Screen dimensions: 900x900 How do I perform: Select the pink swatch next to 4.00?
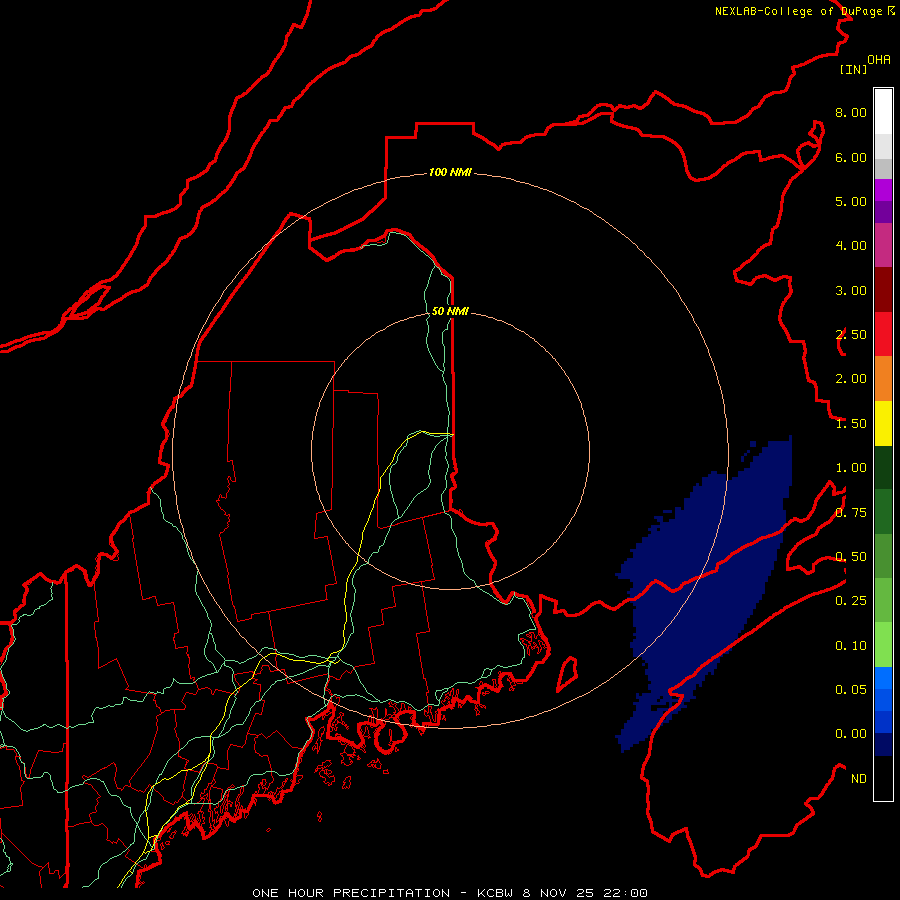883,245
